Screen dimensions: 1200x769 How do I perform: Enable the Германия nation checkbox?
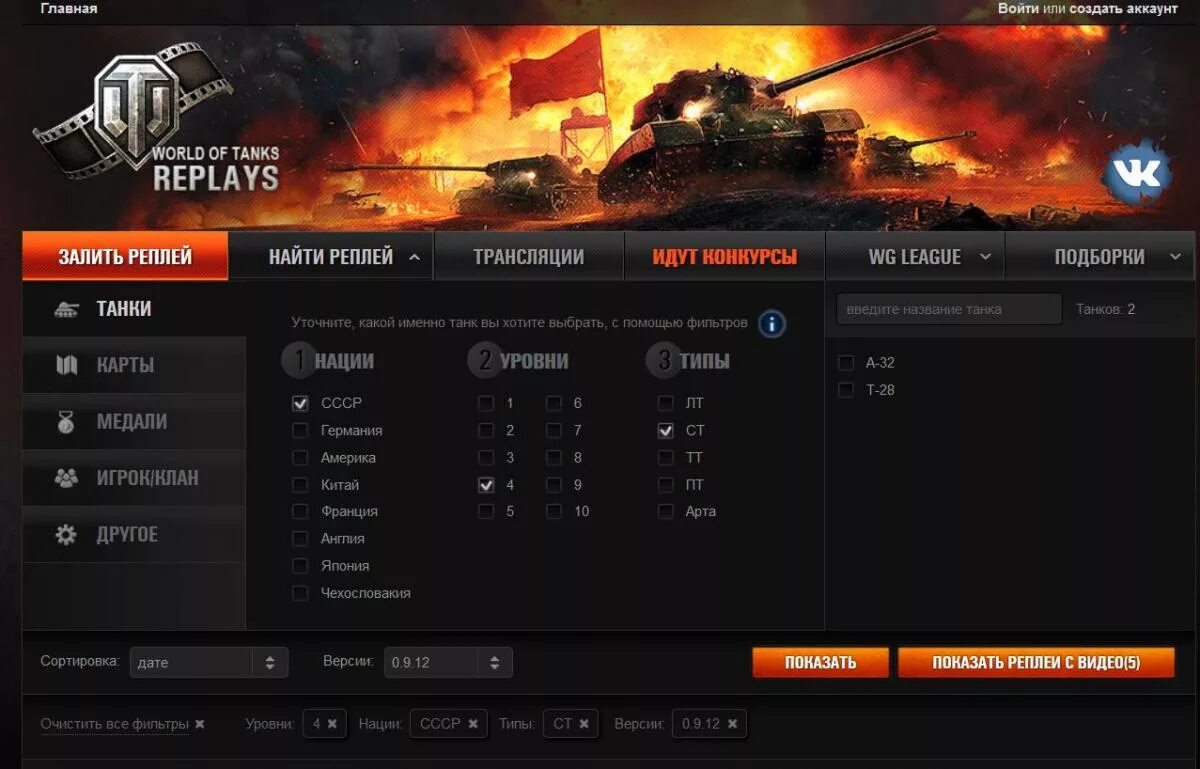[300, 430]
